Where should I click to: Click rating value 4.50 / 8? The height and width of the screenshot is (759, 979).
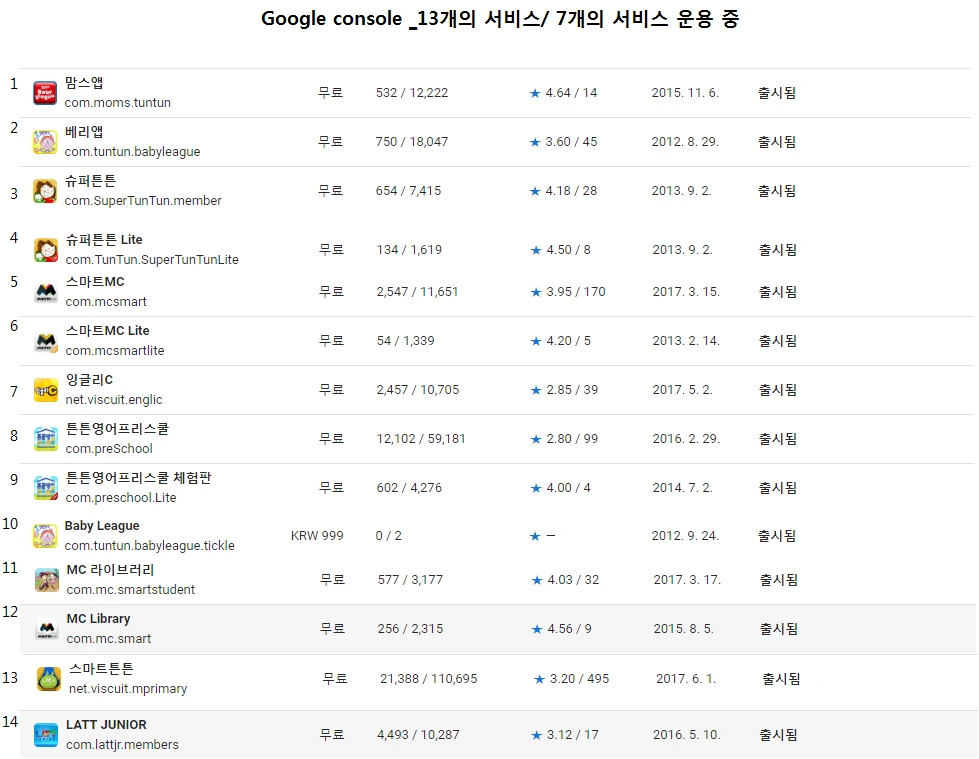[x=569, y=250]
